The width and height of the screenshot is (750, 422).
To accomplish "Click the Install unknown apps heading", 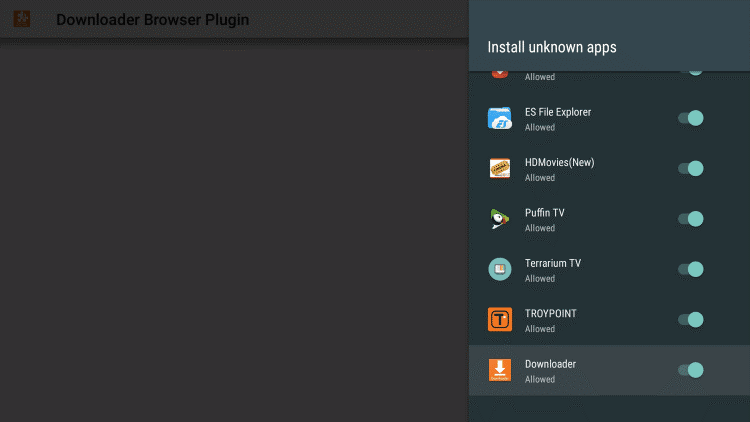I will pyautogui.click(x=552, y=47).
